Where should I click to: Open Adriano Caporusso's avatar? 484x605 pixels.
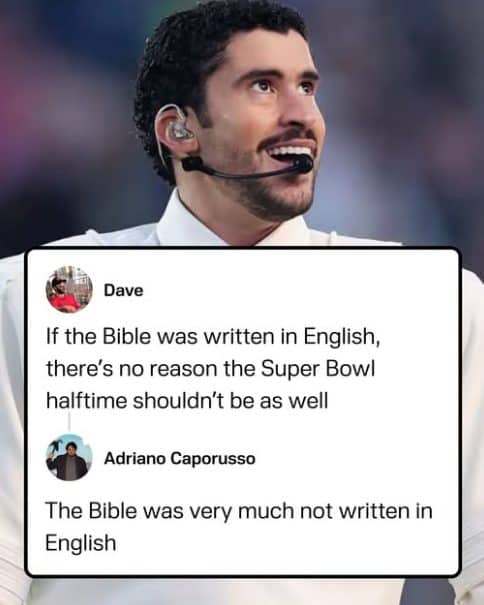69,458
